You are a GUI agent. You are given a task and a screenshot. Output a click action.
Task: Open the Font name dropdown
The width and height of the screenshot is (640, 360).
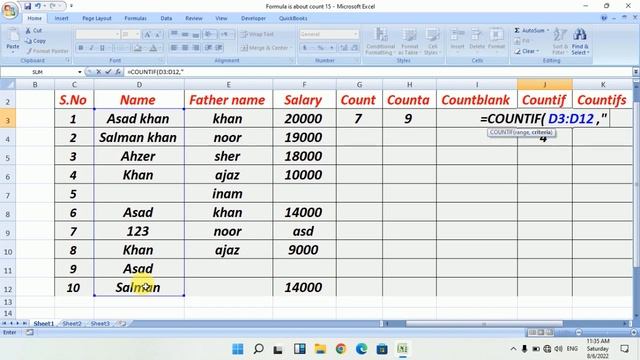pyautogui.click(x=117, y=35)
